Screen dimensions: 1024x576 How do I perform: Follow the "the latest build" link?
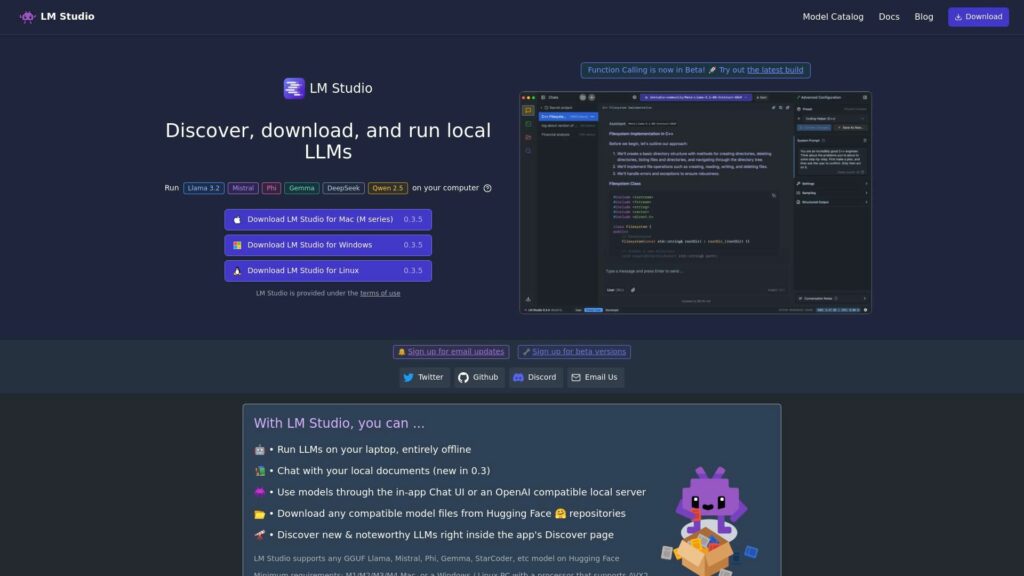coord(775,70)
